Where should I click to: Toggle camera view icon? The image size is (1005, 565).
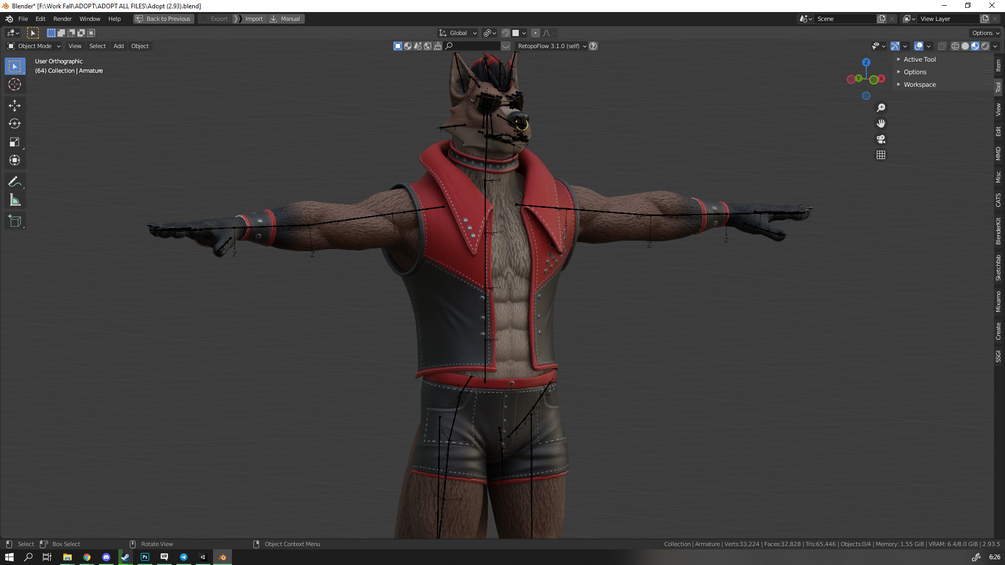pyautogui.click(x=881, y=139)
